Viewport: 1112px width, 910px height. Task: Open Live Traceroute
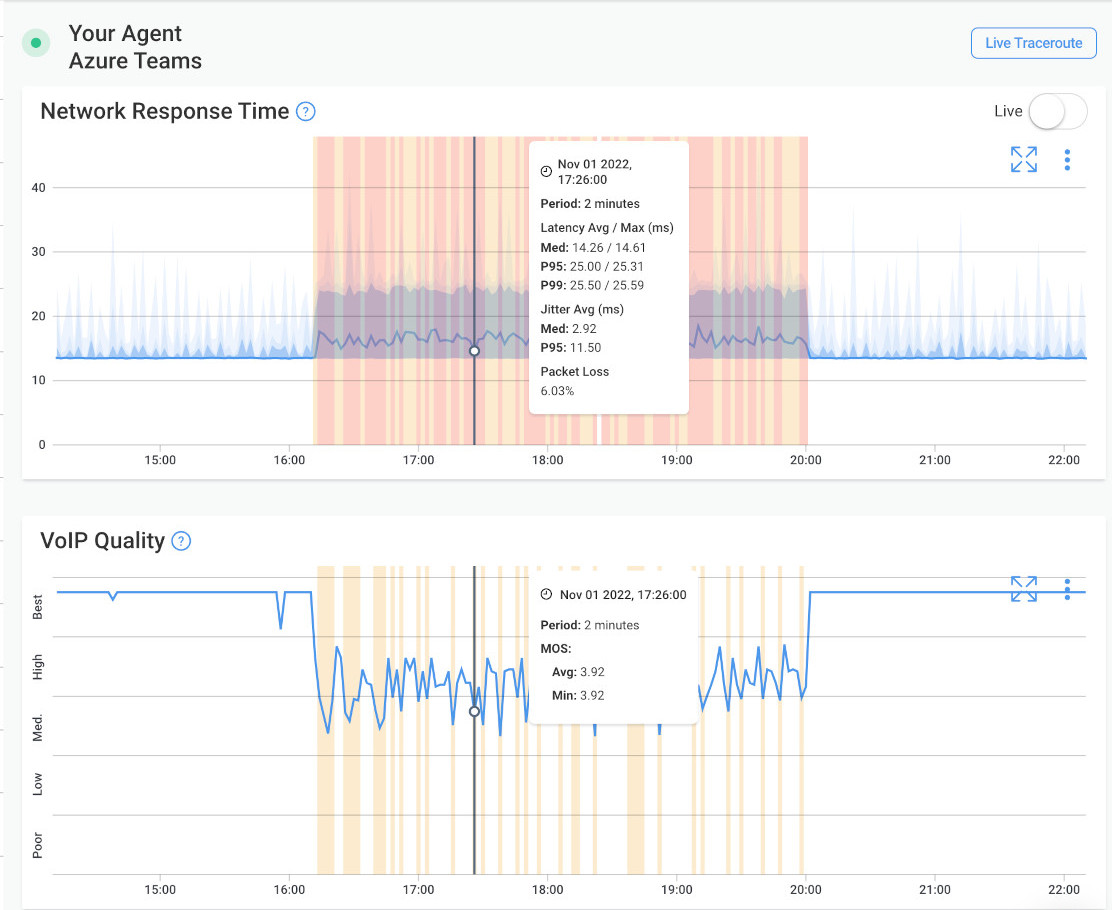[x=1033, y=43]
